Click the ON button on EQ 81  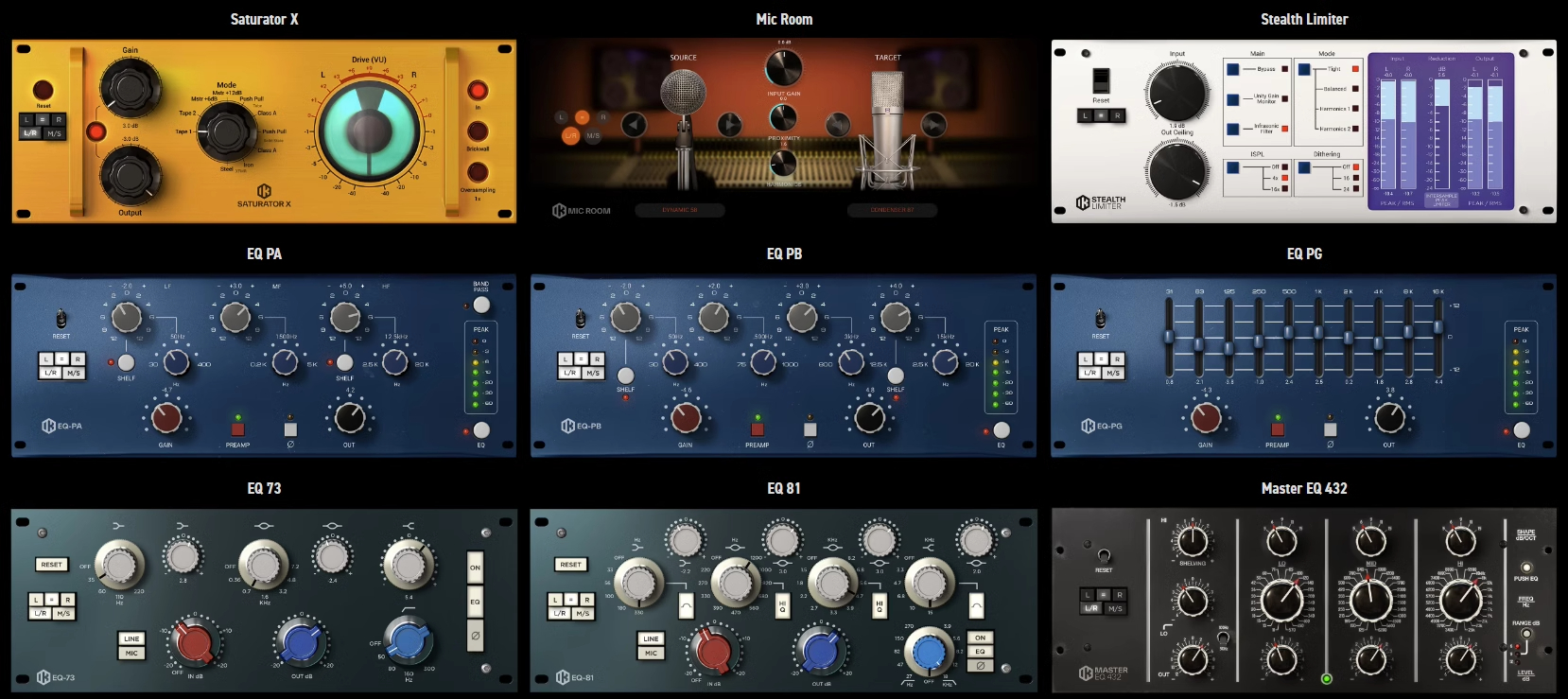point(980,638)
